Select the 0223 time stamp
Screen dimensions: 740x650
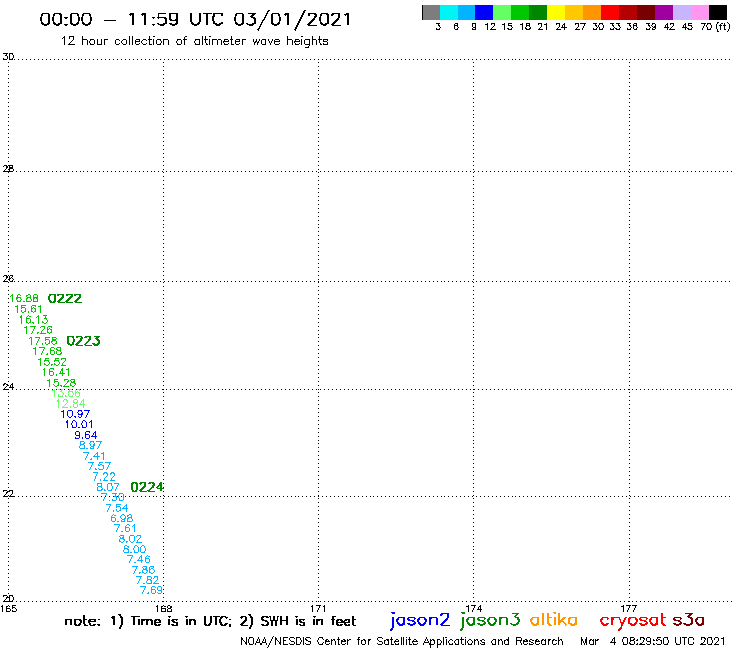(84, 341)
